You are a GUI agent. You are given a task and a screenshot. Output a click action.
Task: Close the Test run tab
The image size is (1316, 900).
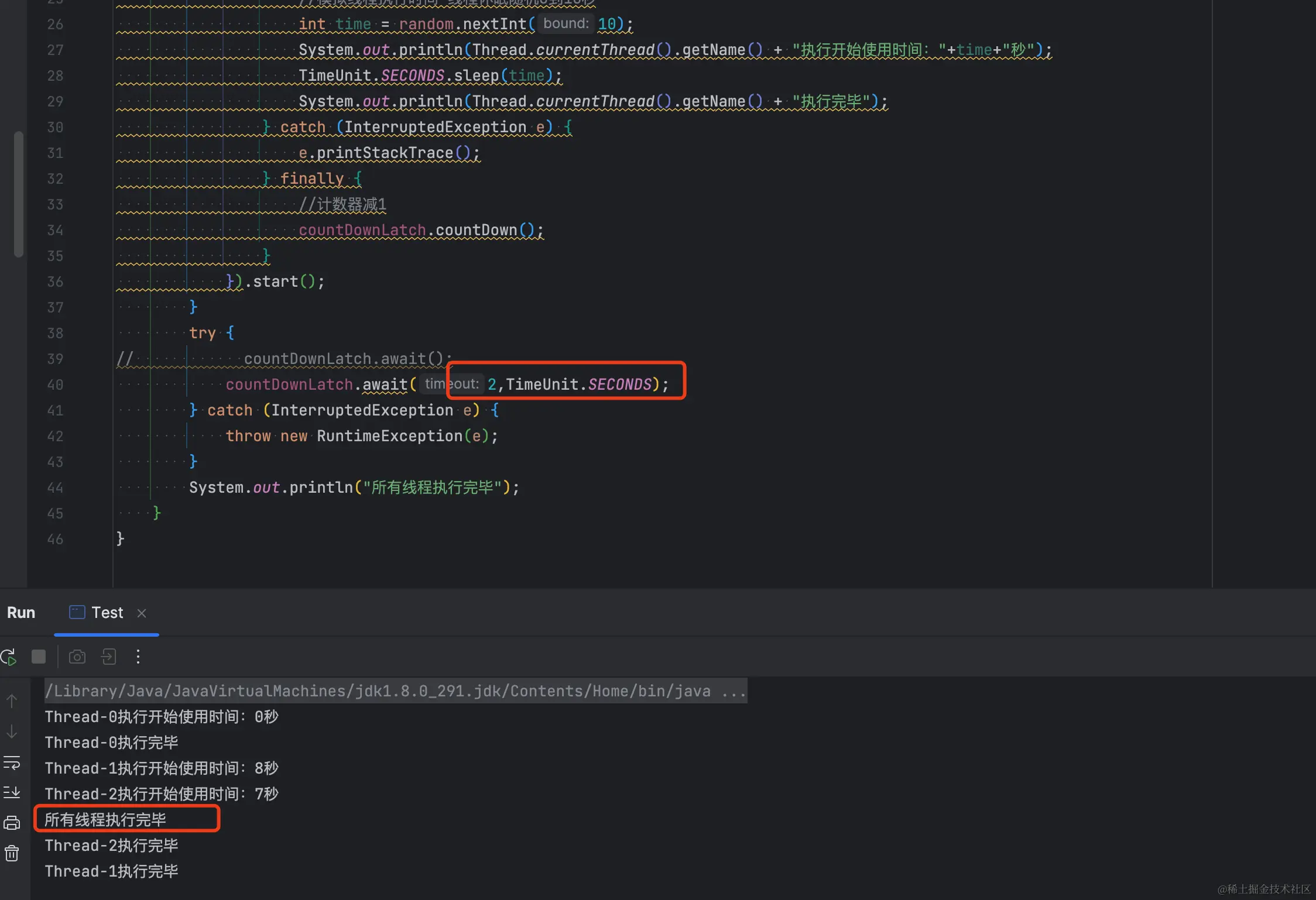tap(142, 613)
